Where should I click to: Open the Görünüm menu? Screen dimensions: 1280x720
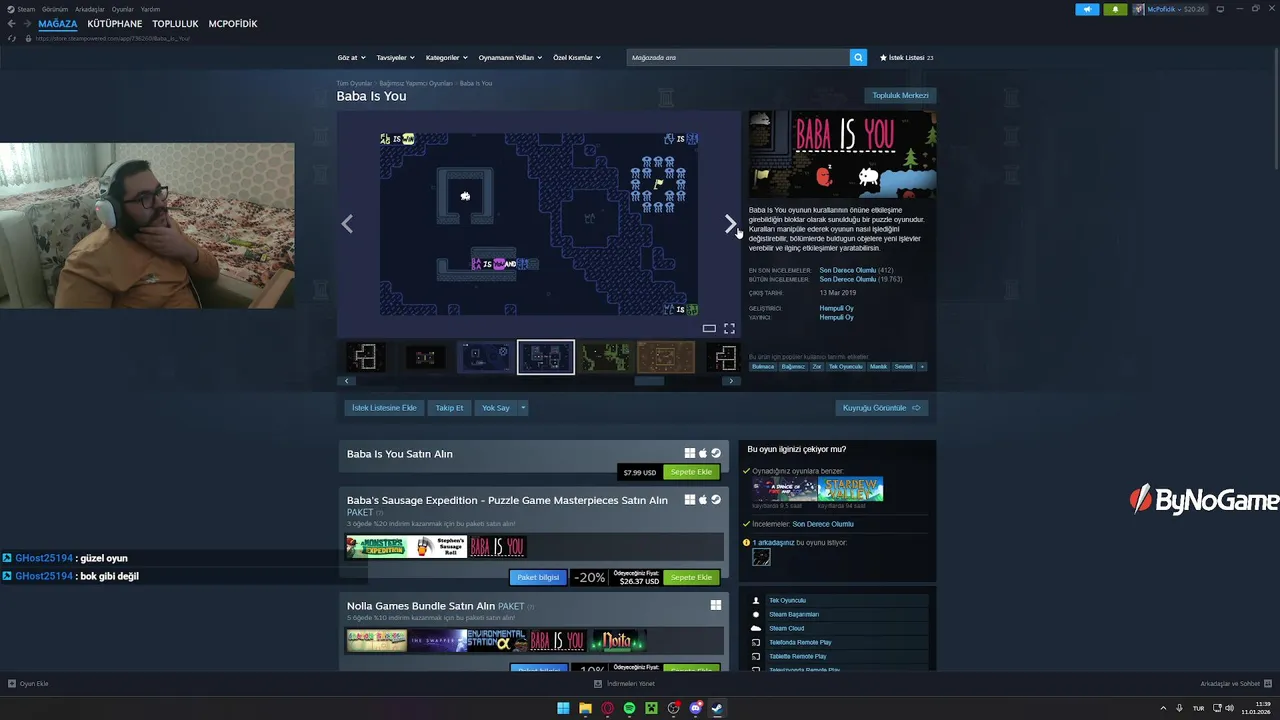[55, 9]
